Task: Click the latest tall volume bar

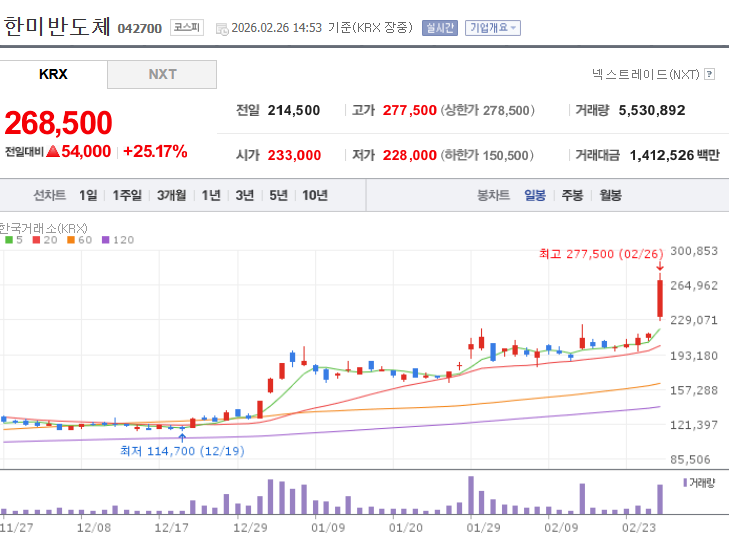Action: [x=660, y=499]
